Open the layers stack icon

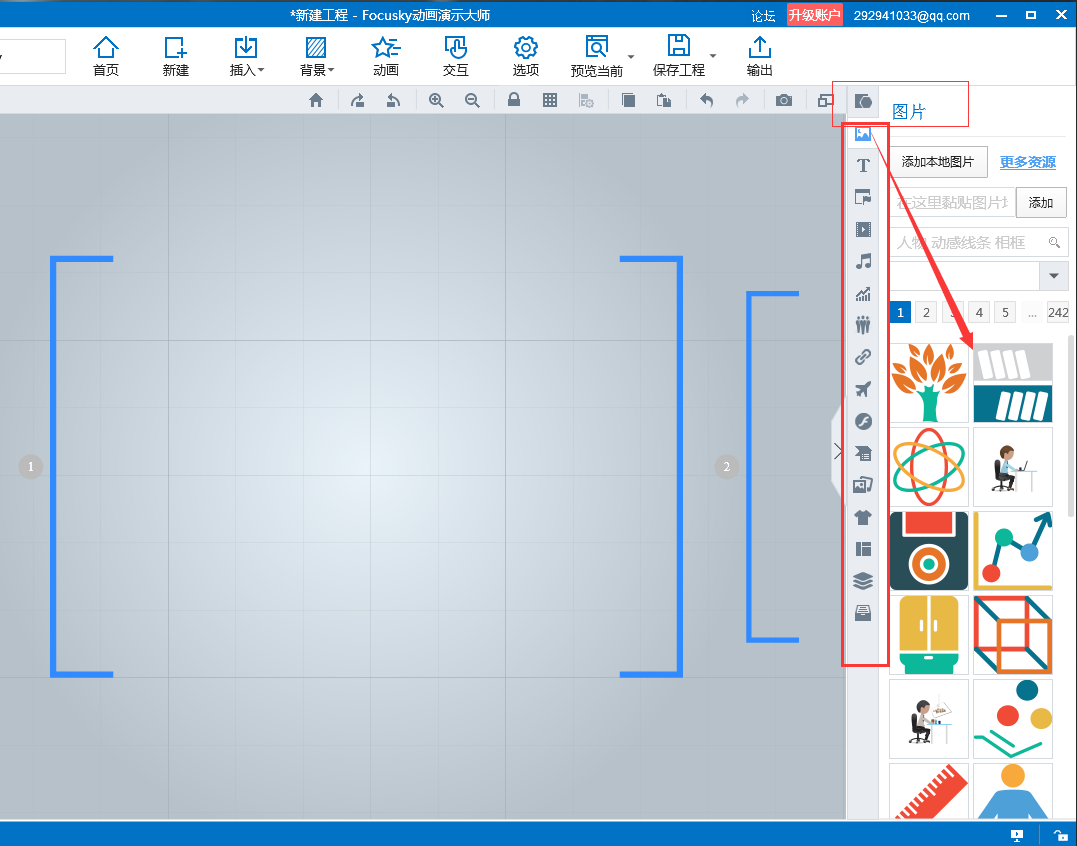click(x=863, y=581)
